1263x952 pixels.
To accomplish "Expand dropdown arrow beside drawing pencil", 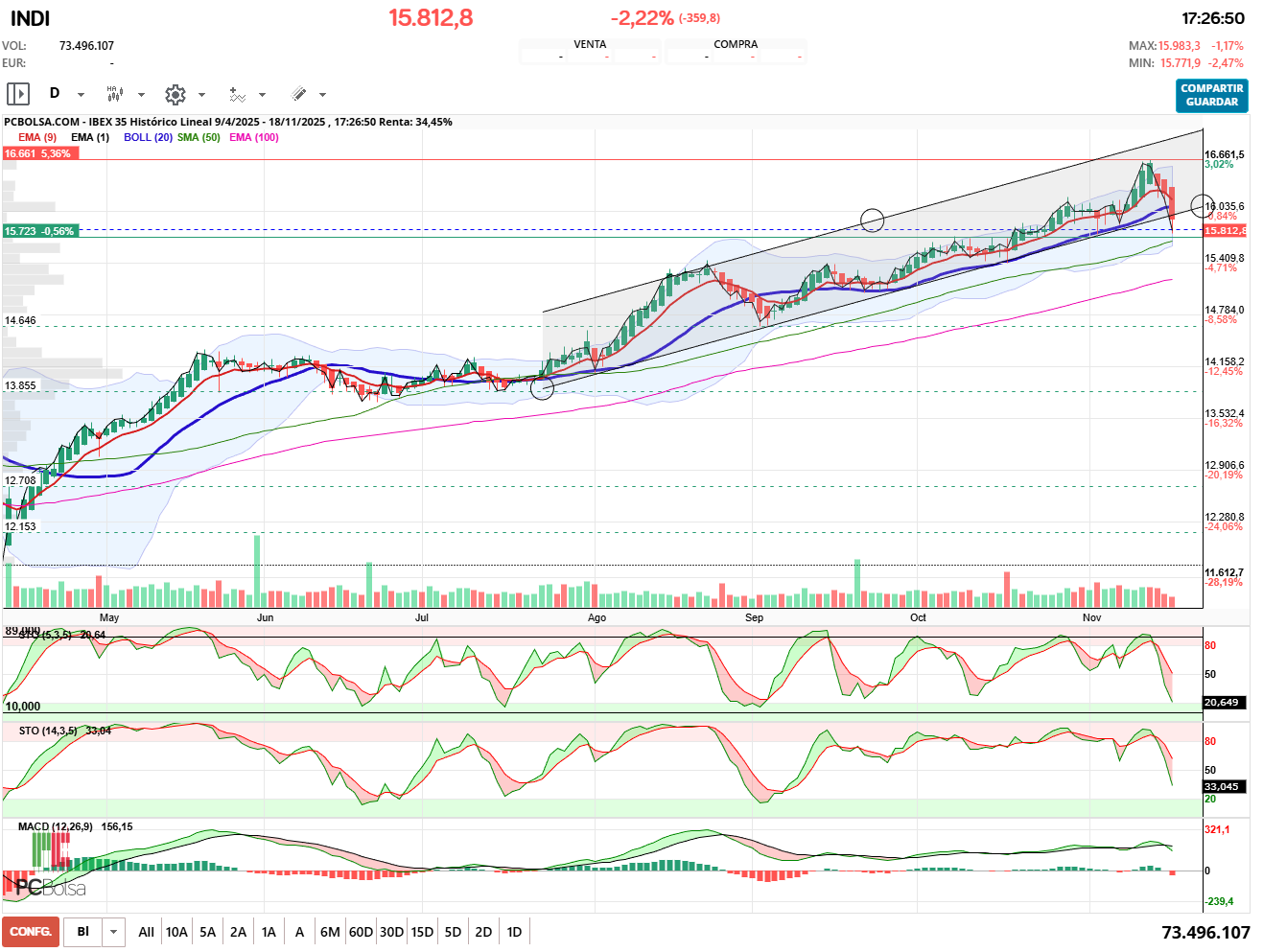I will (322, 95).
